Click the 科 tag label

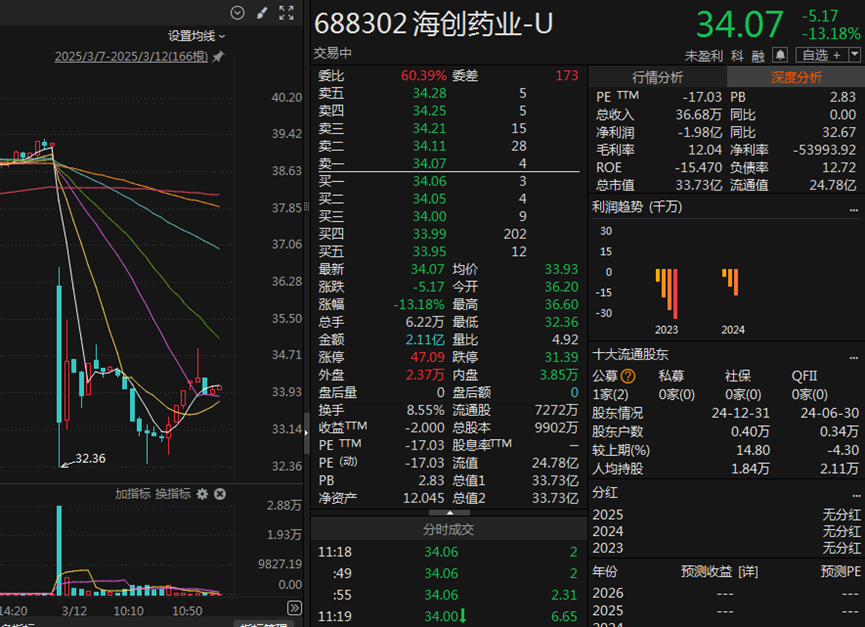click(737, 56)
